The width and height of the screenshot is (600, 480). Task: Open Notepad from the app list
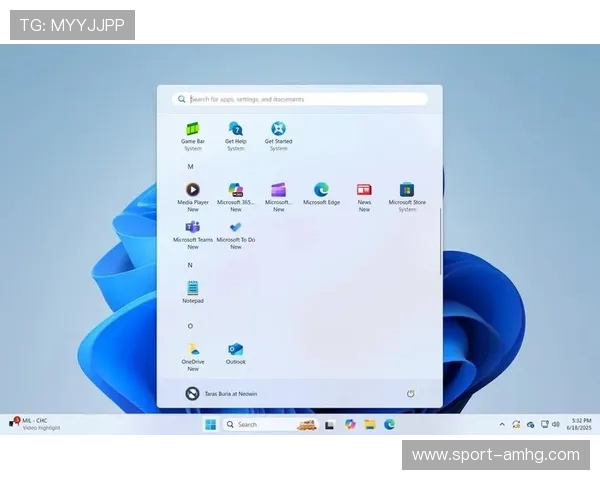pos(192,289)
